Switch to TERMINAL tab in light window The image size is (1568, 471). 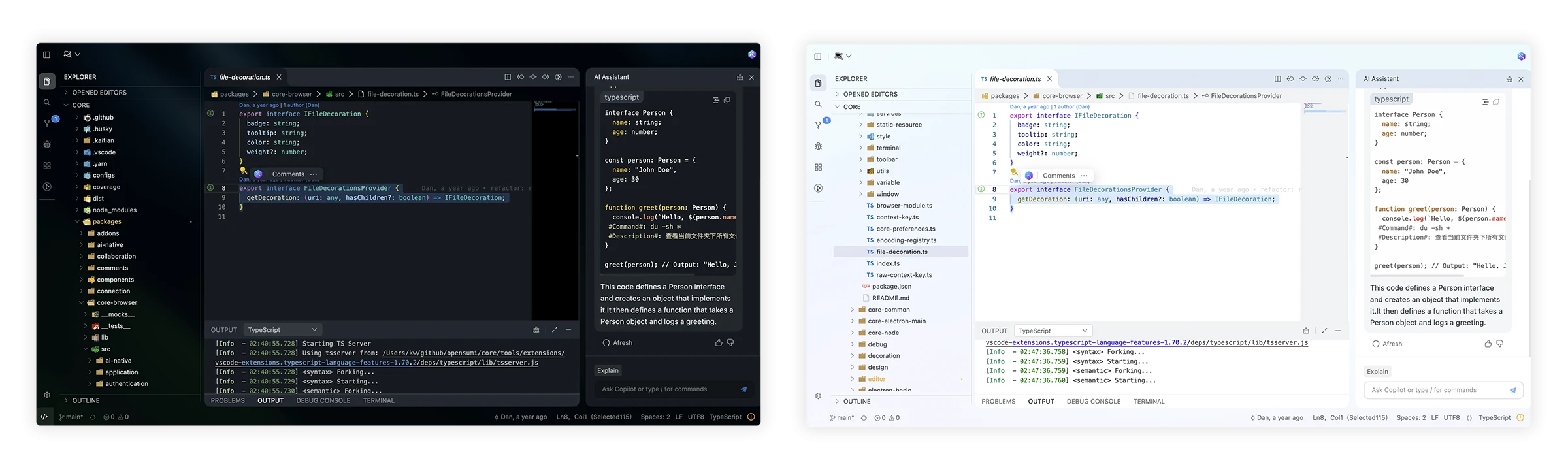[1149, 402]
